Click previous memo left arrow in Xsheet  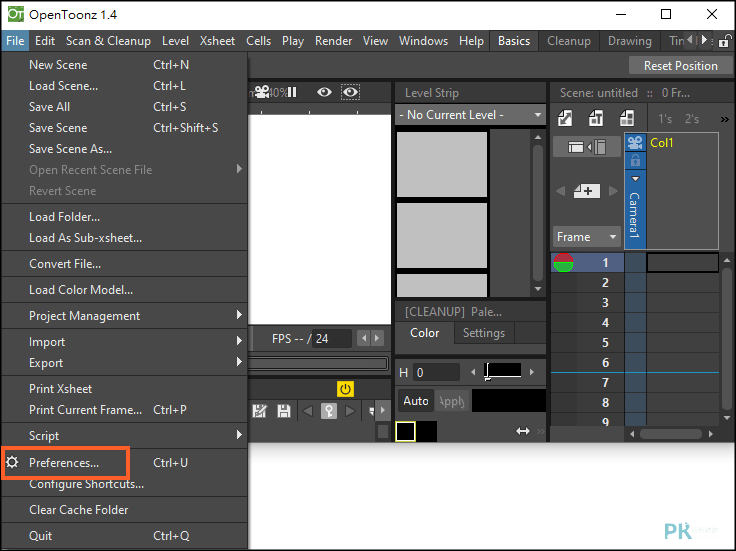pyautogui.click(x=560, y=191)
